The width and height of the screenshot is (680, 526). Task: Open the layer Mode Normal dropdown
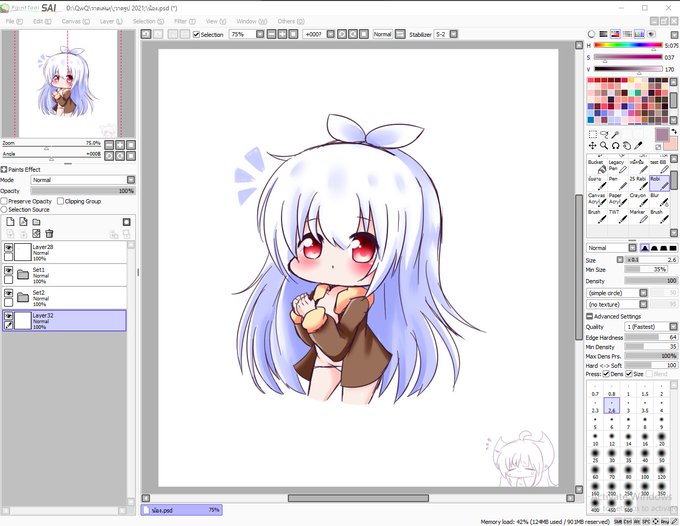[x=83, y=180]
